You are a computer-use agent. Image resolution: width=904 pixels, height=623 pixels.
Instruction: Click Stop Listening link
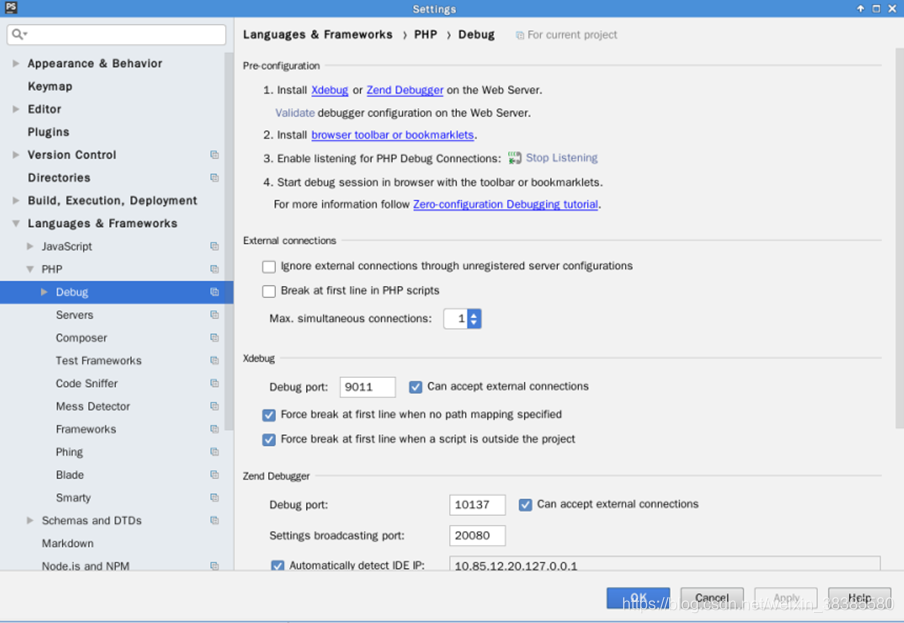tap(562, 158)
